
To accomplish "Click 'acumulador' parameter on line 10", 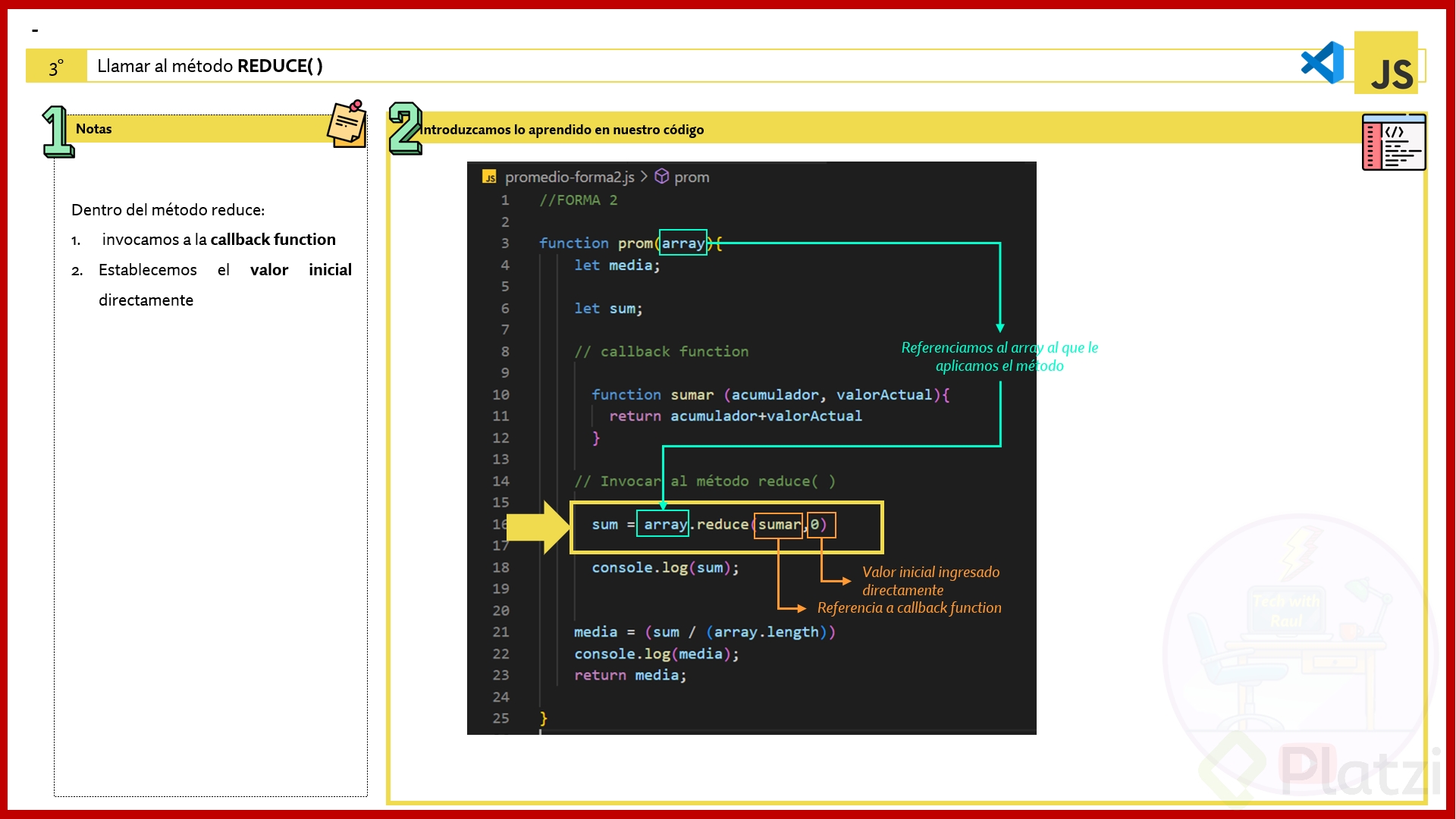I will [x=775, y=395].
